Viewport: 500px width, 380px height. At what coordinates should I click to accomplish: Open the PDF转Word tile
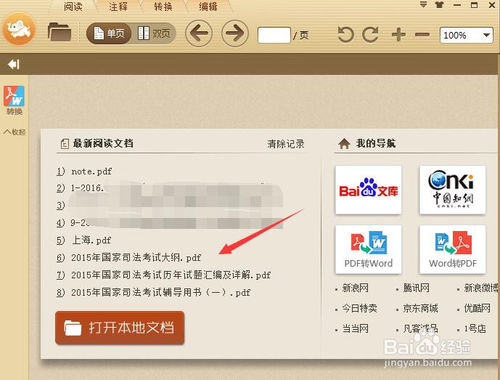368,249
